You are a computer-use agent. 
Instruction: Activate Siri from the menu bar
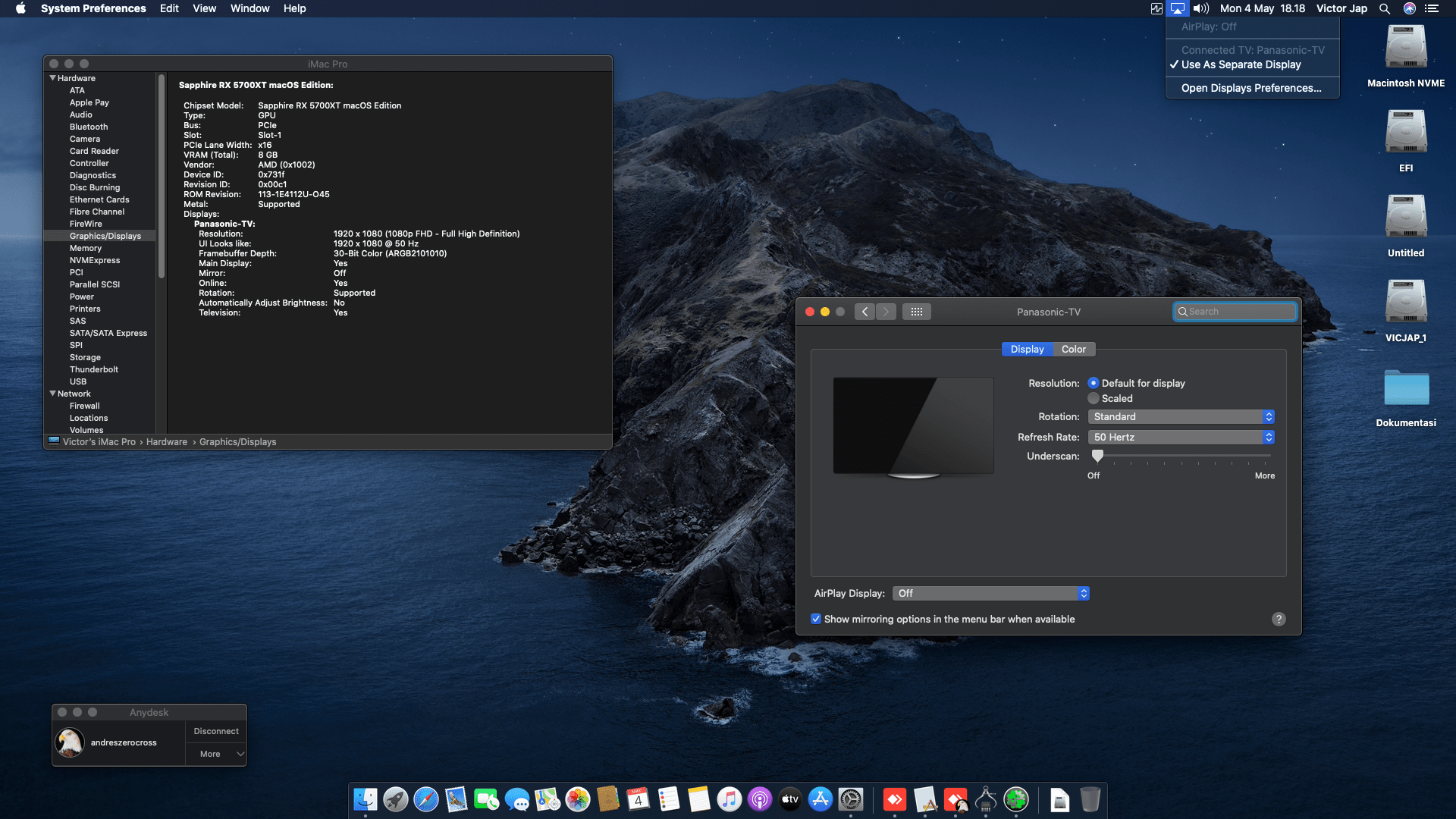[1410, 8]
